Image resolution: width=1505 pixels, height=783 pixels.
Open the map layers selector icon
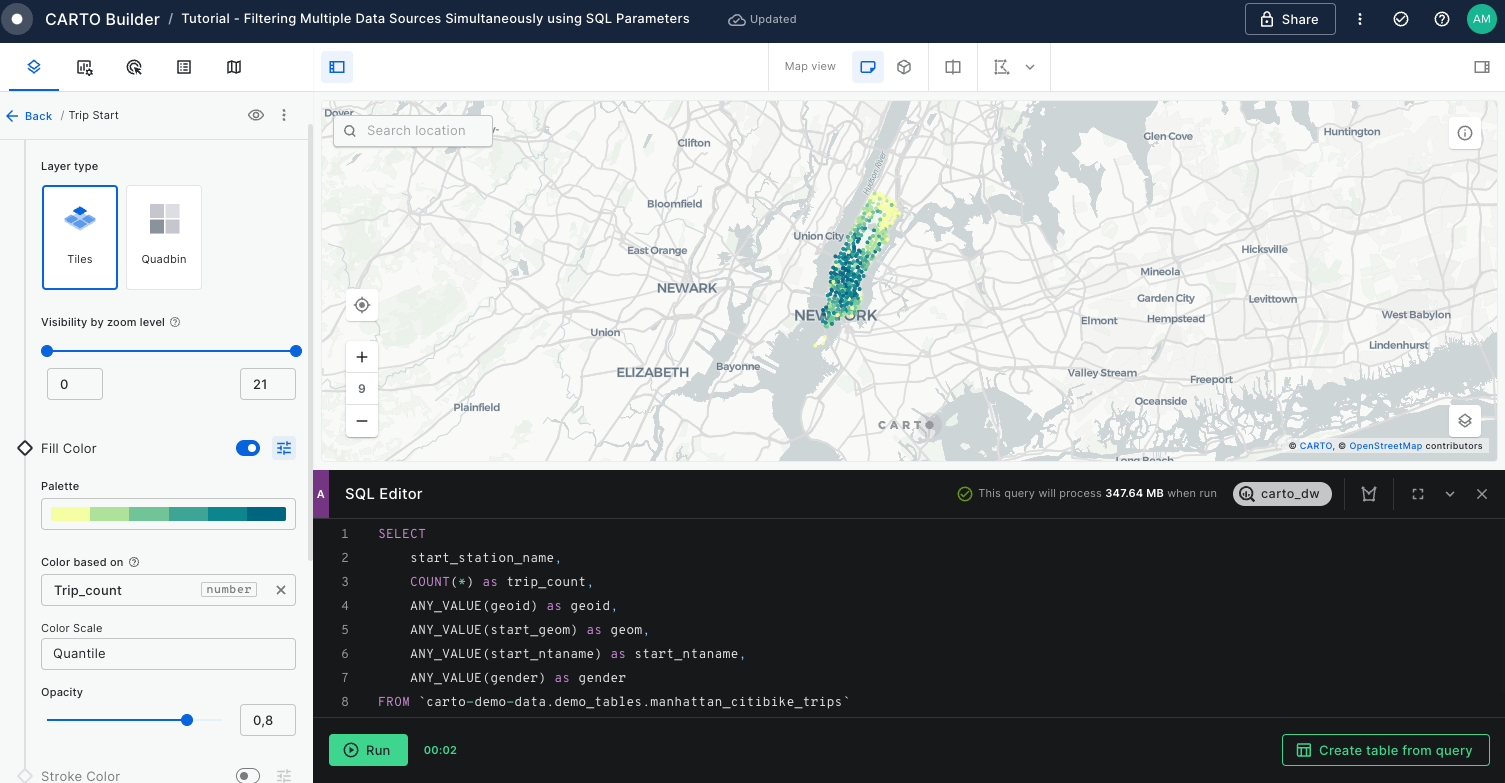tap(1464, 421)
